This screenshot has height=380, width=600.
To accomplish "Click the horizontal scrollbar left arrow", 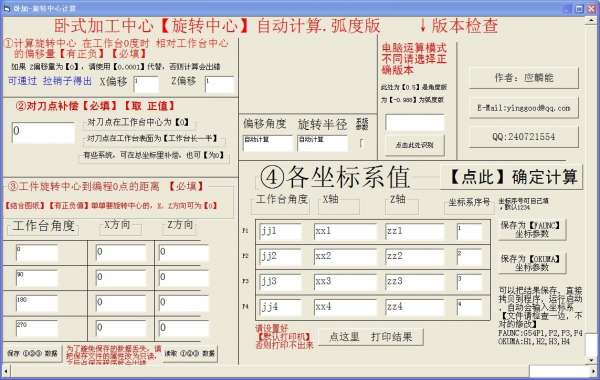I will click(6, 371).
